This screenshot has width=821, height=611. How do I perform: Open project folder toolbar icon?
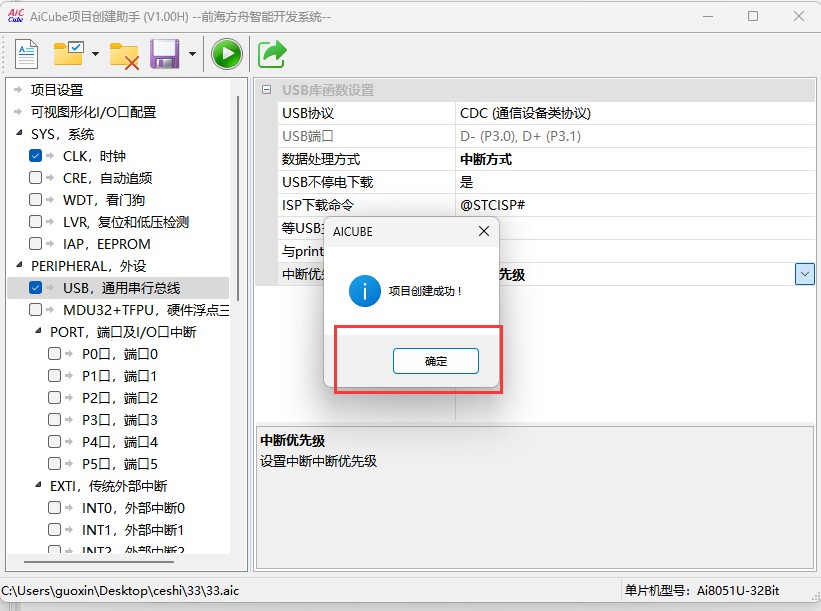coord(69,53)
